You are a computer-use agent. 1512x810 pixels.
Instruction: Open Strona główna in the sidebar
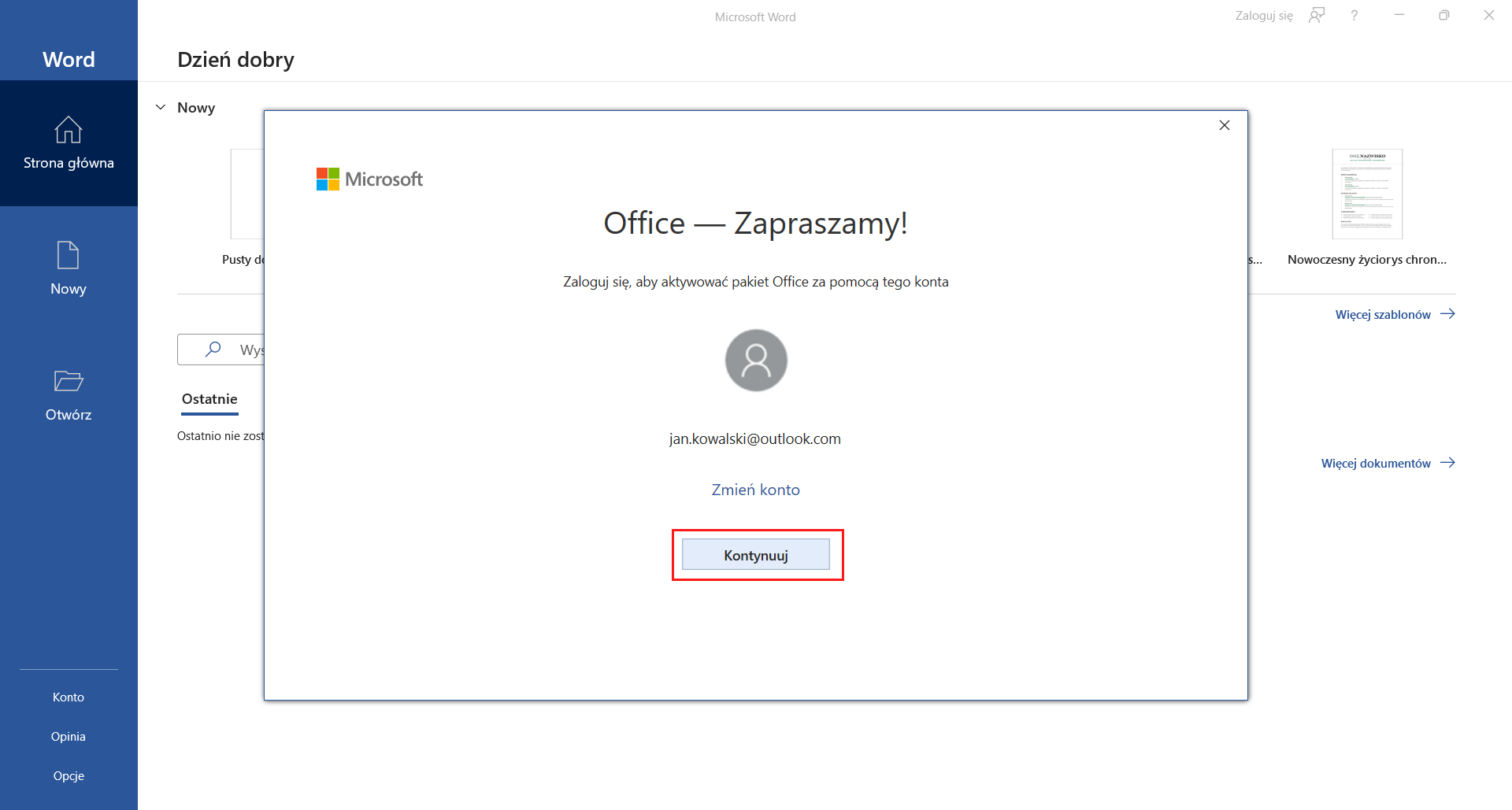tap(69, 143)
